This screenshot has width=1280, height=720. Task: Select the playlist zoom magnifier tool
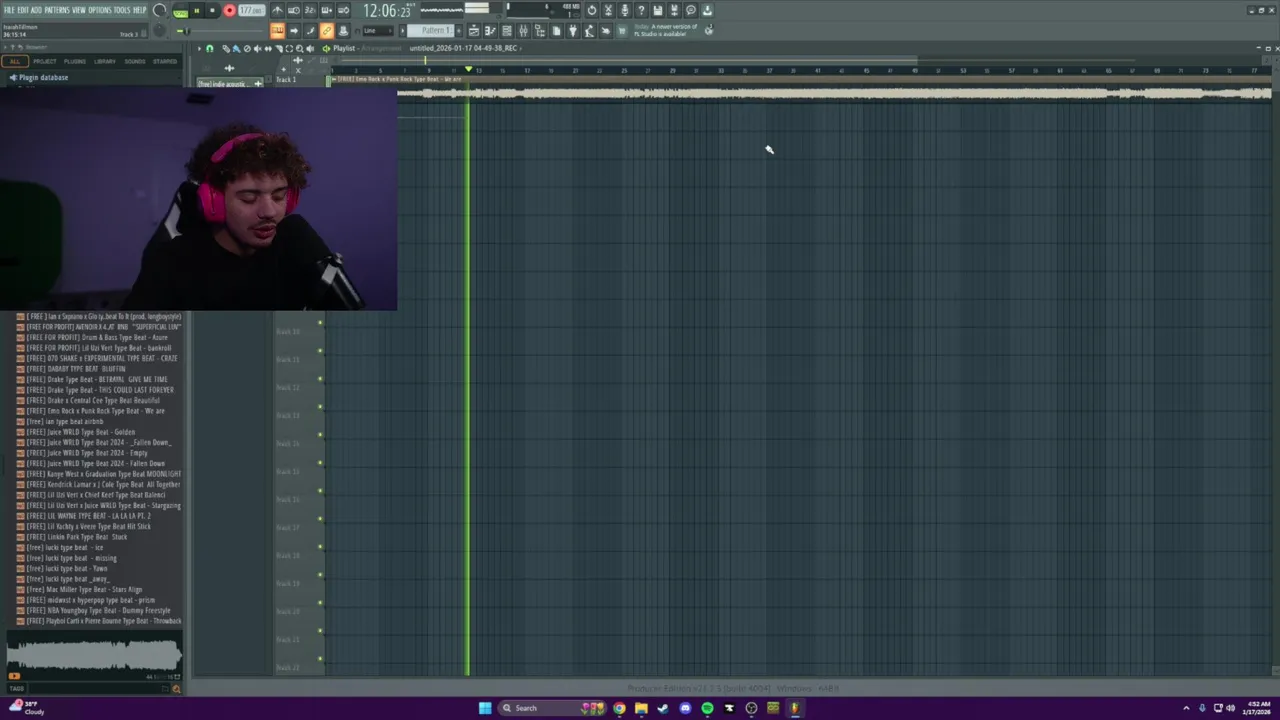tap(300, 49)
